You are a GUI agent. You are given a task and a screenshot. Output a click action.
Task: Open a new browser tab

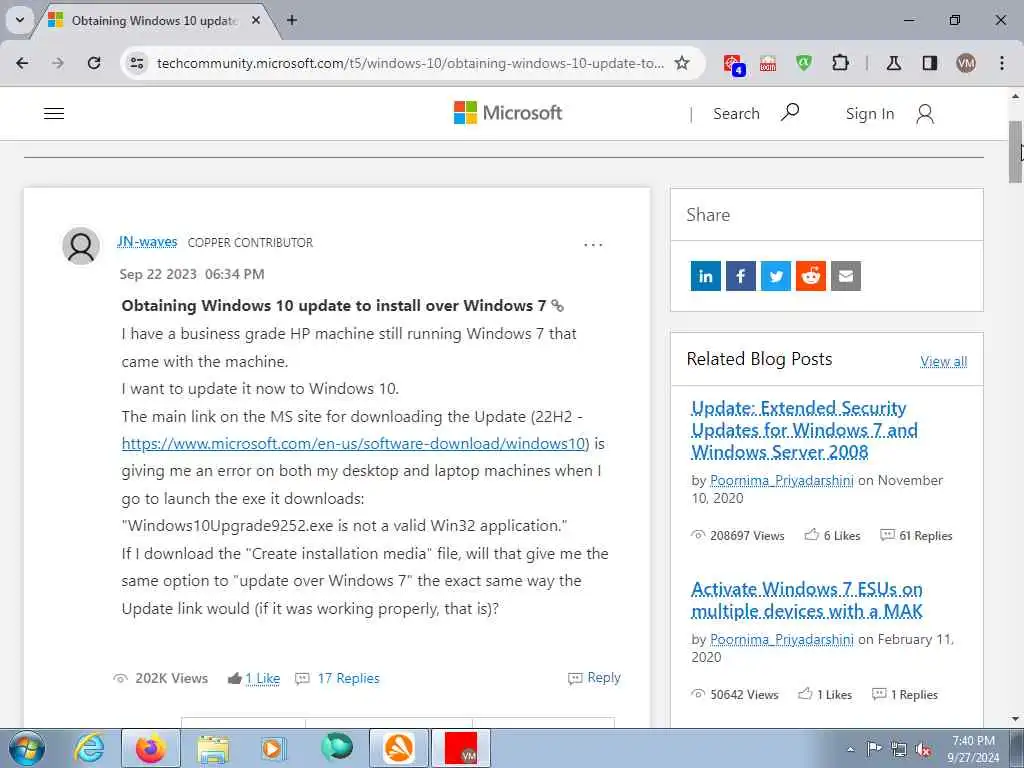point(292,20)
